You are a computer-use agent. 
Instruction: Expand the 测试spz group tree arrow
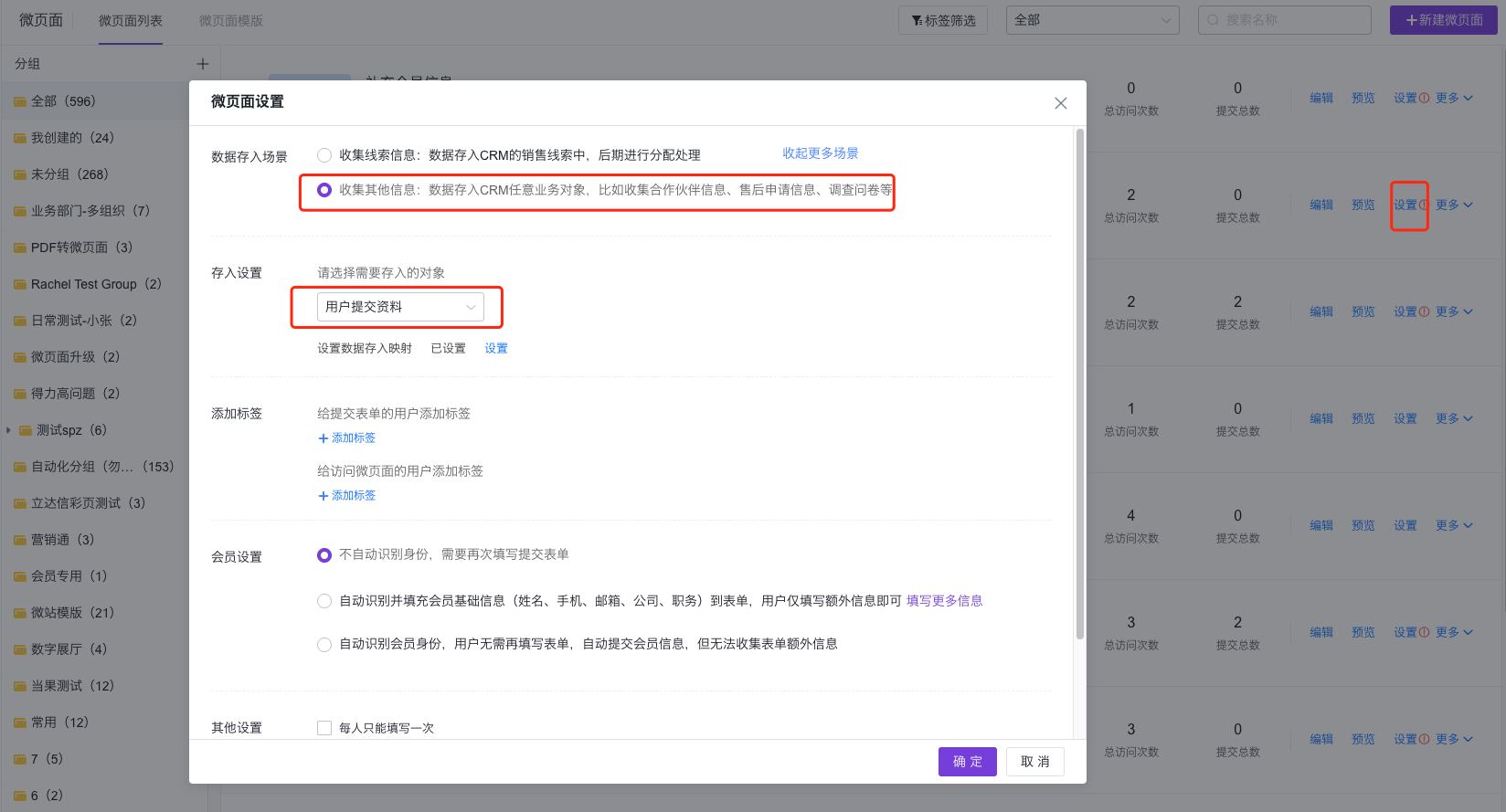(x=9, y=430)
